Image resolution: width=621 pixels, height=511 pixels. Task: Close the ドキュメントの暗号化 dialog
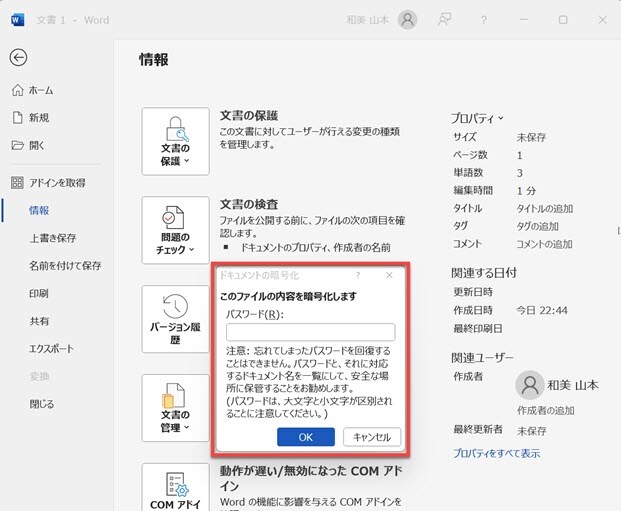389,274
